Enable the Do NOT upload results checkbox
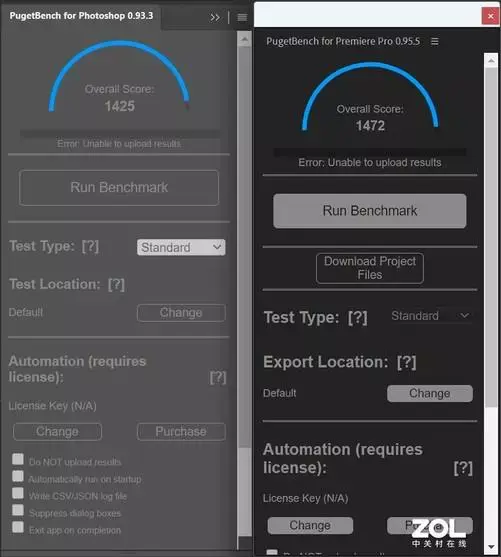Viewport: 501px width, 557px height. click(x=18, y=459)
